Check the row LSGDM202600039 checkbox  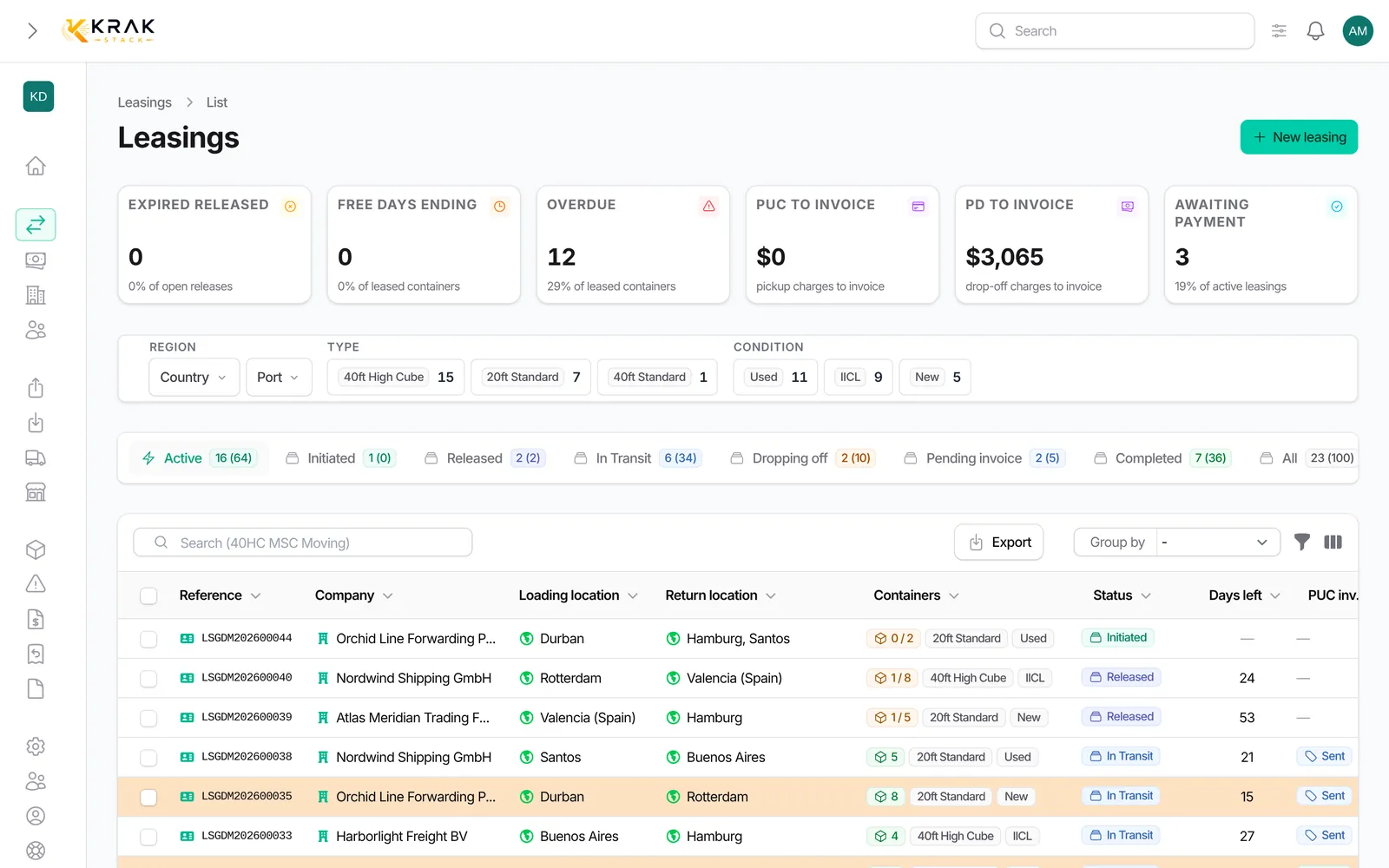tap(148, 718)
